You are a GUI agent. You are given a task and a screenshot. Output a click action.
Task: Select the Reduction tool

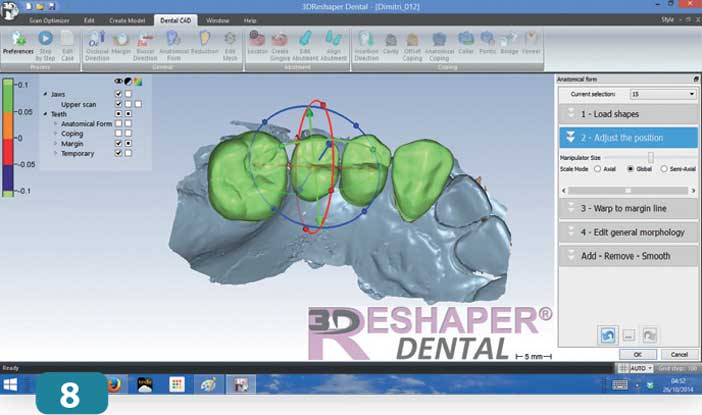tap(204, 43)
